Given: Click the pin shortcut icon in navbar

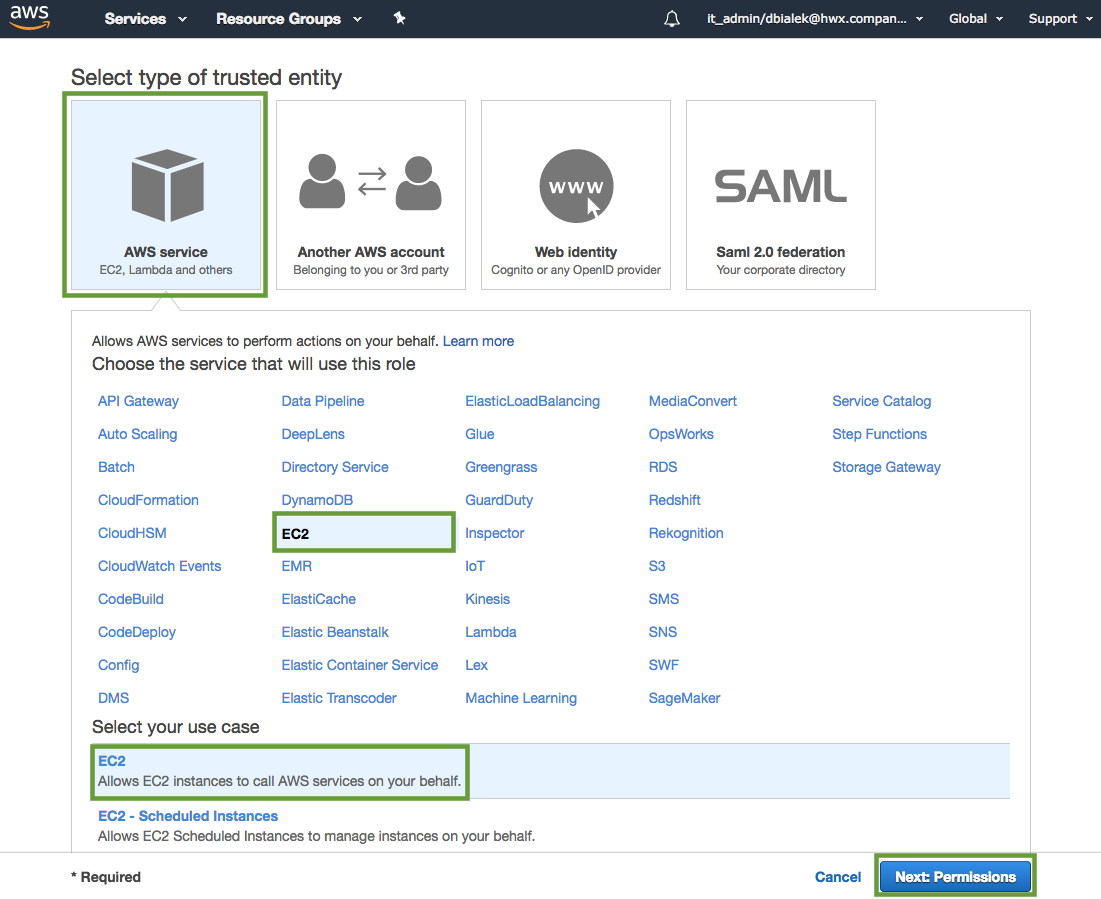Looking at the screenshot, I should coord(399,19).
